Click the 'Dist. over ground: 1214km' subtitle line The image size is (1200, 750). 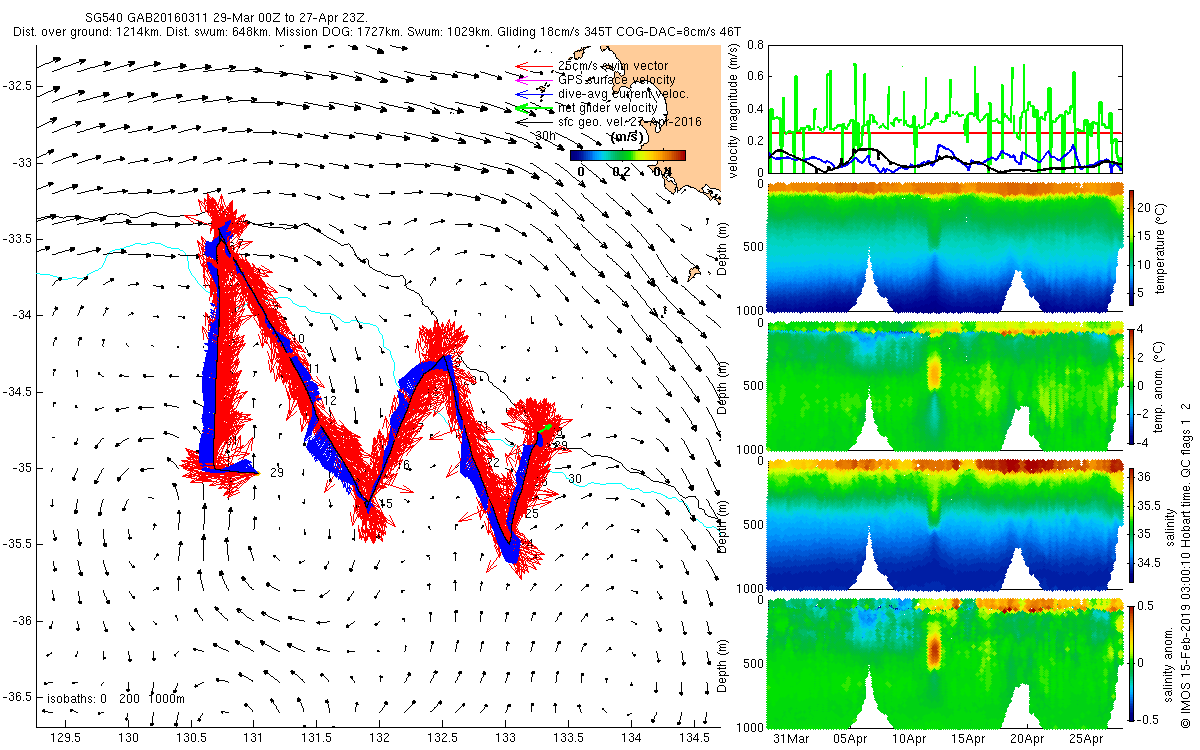pyautogui.click(x=378, y=32)
